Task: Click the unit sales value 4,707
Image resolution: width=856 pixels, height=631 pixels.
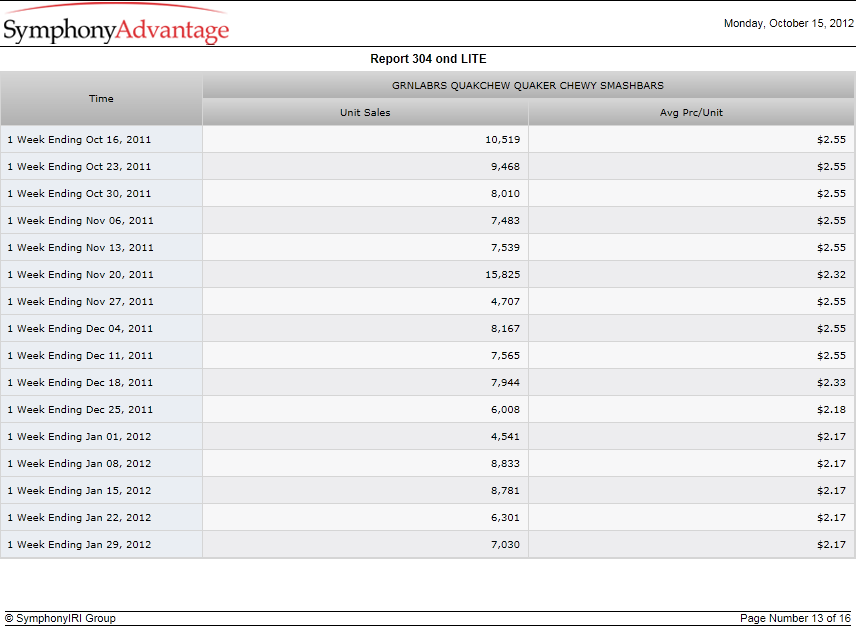Action: 506,302
